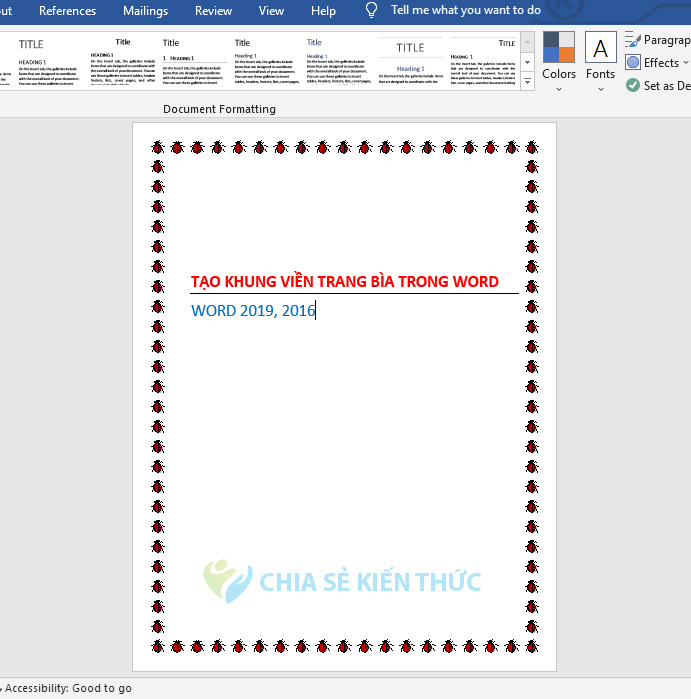Open the References tab

coord(67,11)
